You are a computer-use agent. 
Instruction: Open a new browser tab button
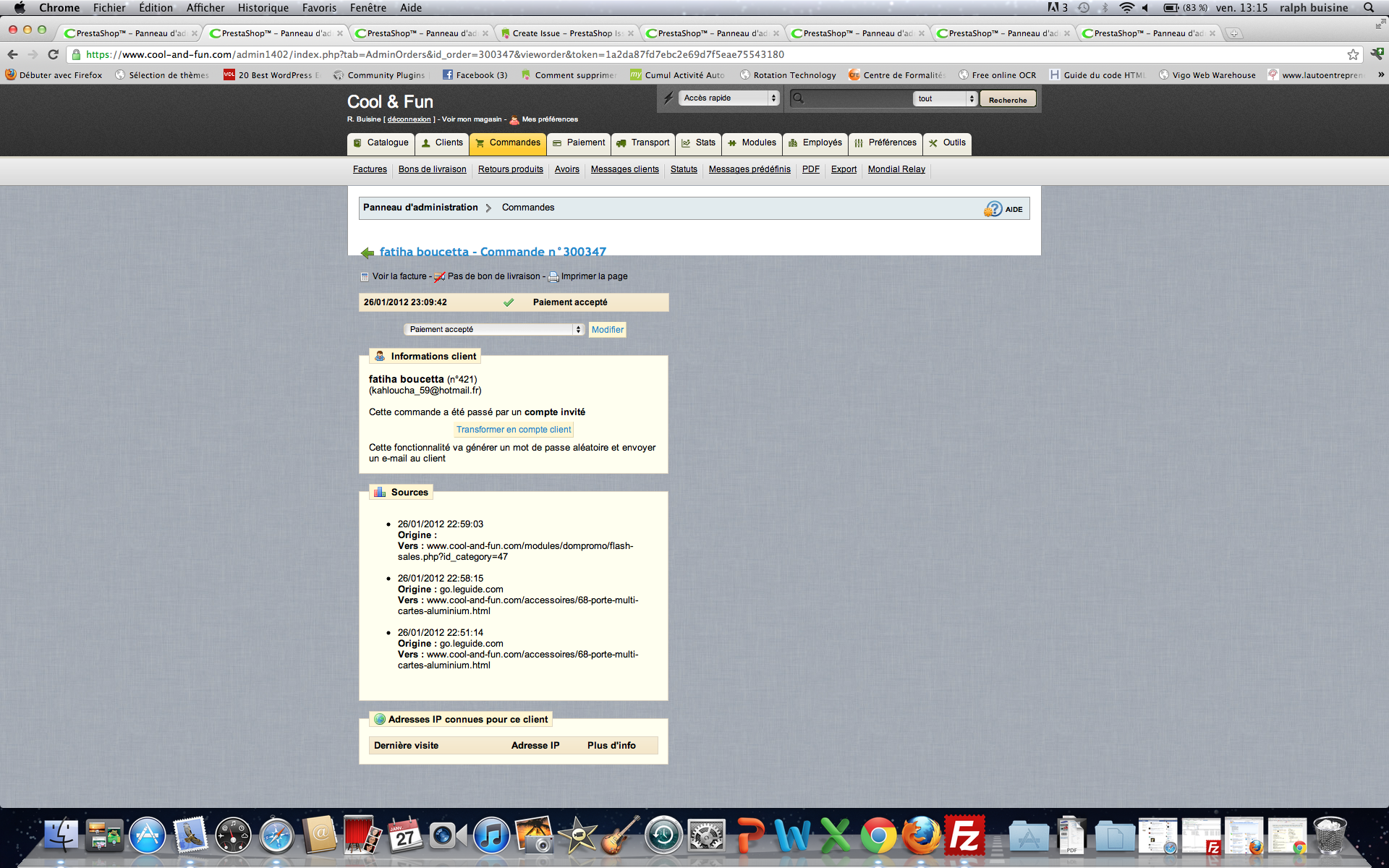coord(1234,33)
